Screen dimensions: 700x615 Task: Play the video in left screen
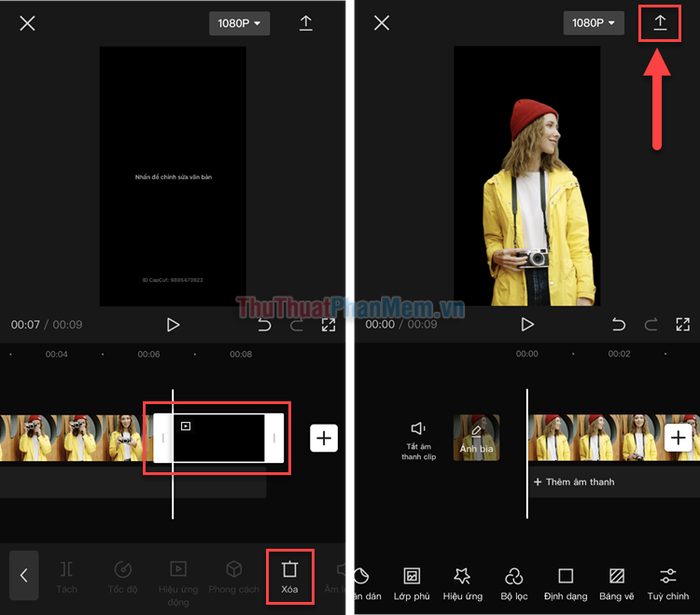coord(173,324)
